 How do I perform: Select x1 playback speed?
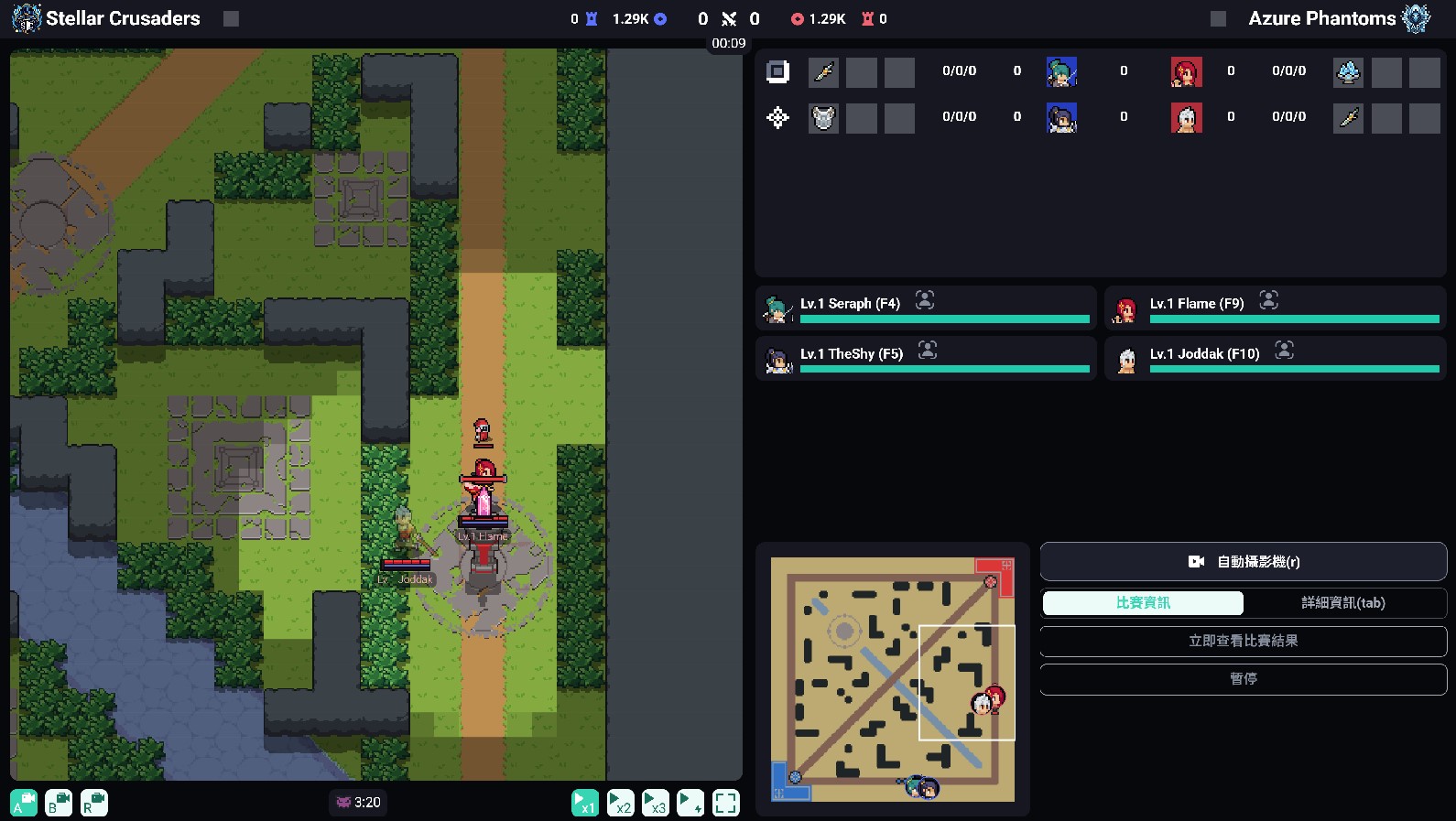[x=584, y=803]
